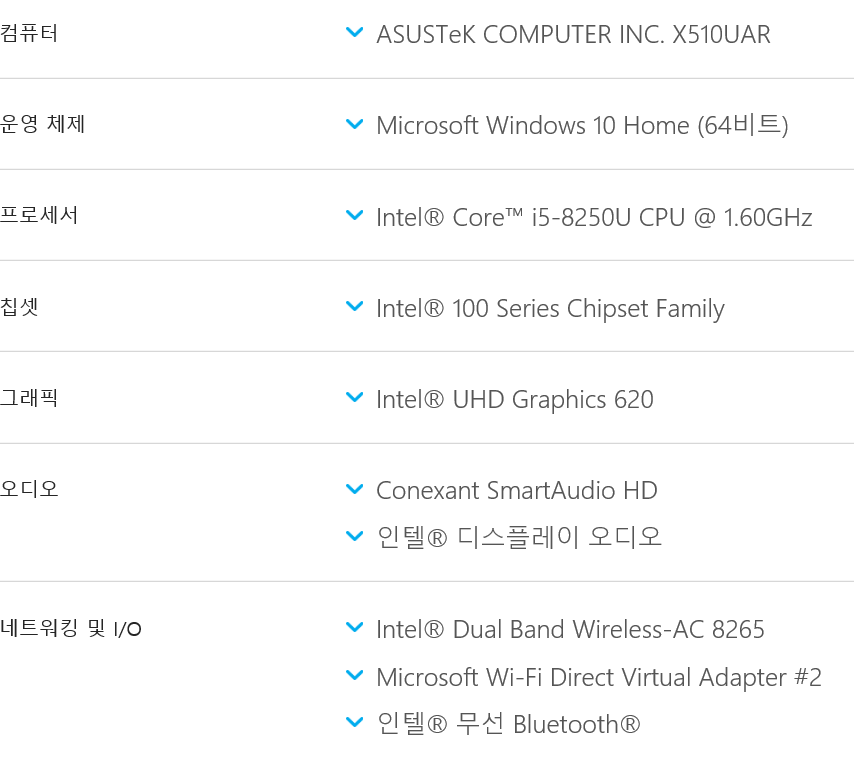Screen dimensions: 854x757
Task: Expand the Conexant SmartAudio HD chevron
Action: [x=355, y=489]
